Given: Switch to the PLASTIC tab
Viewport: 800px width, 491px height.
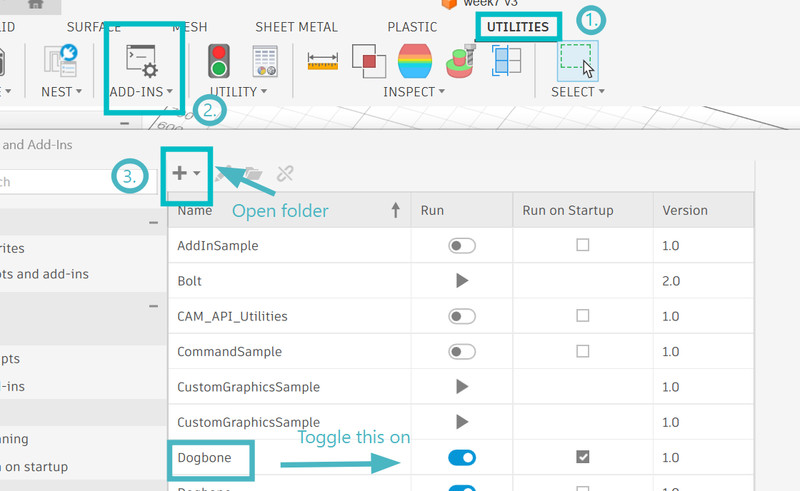Looking at the screenshot, I should 412,27.
